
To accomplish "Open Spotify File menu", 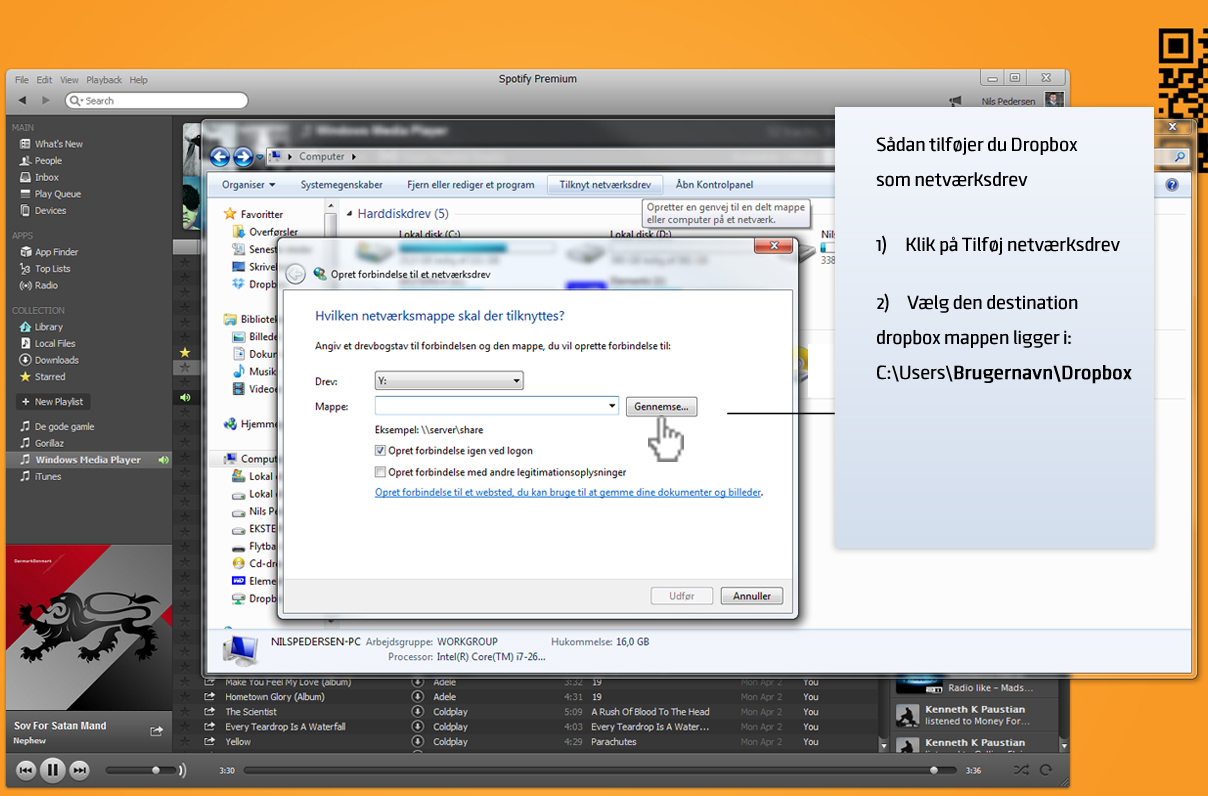I will (x=22, y=80).
